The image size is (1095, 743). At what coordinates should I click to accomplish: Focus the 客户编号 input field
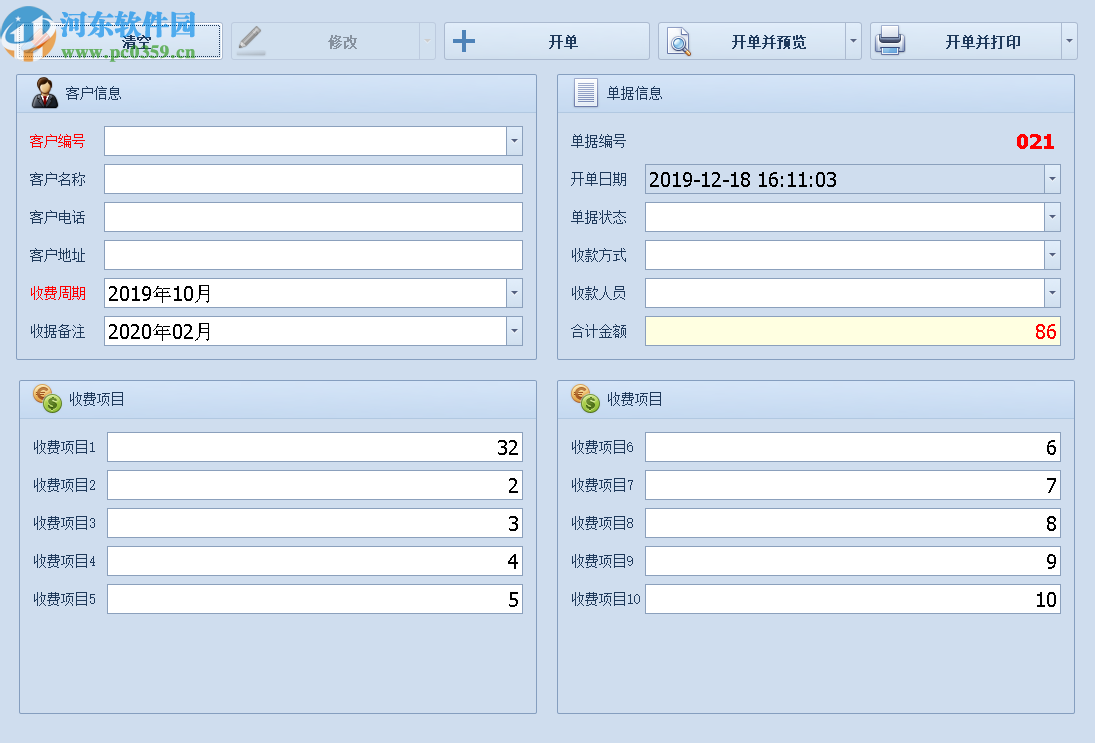tap(305, 141)
